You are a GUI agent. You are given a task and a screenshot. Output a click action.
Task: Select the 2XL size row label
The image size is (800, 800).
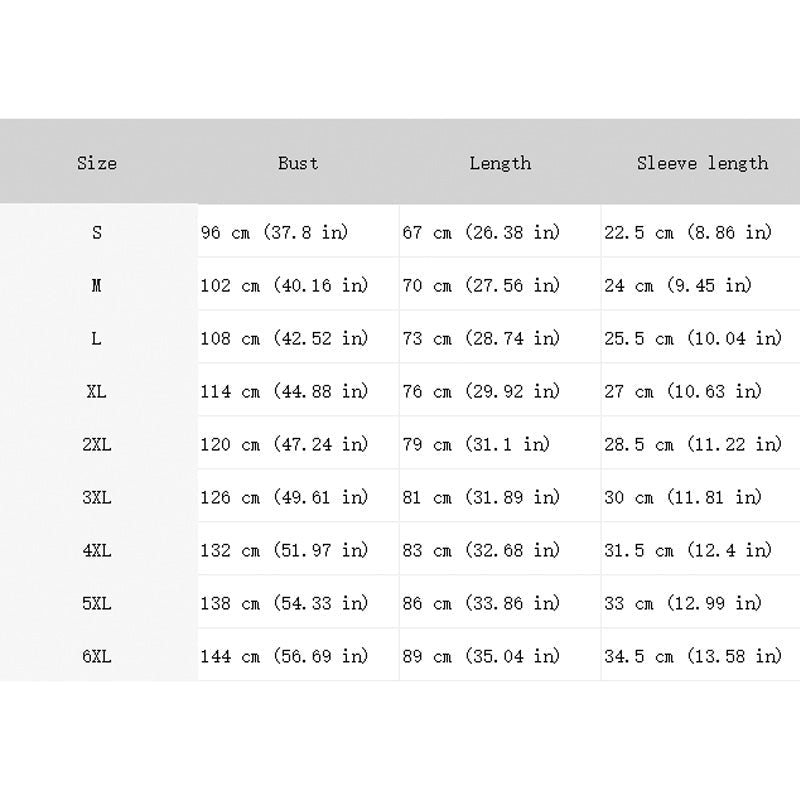point(97,444)
